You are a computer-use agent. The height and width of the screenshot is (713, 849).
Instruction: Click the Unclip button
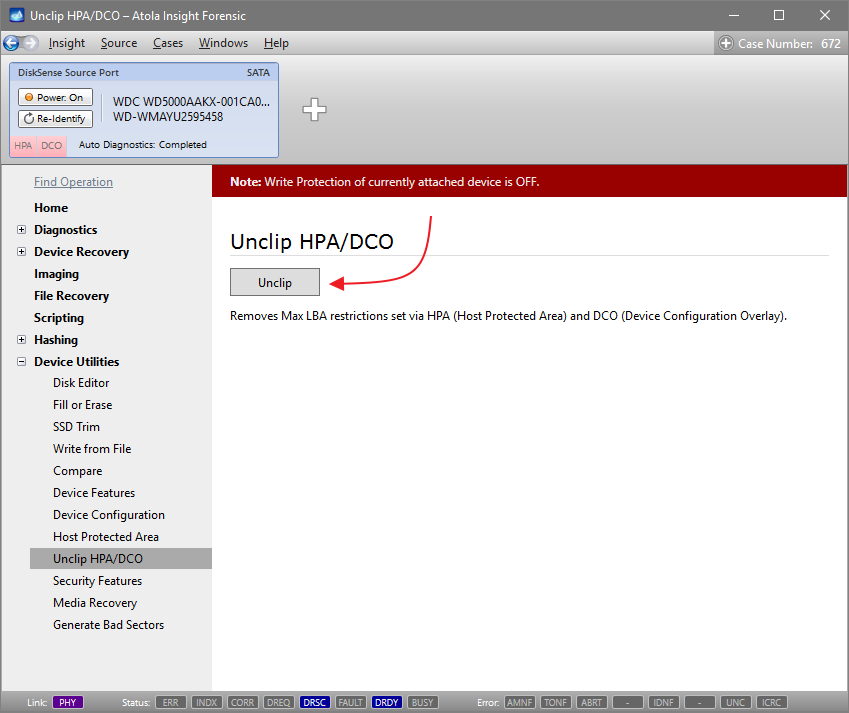[x=275, y=283]
